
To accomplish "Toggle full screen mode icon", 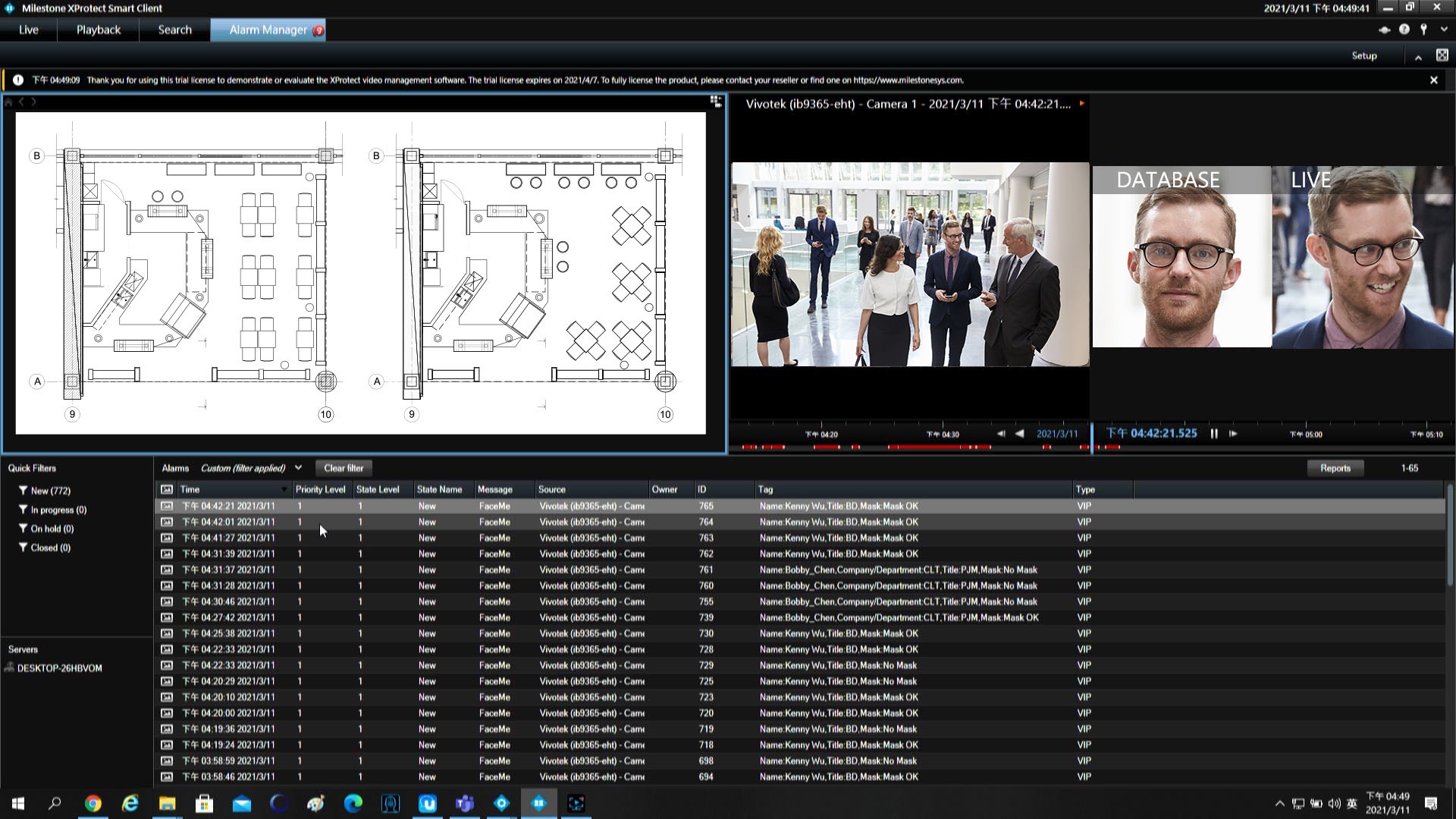I will [x=1442, y=55].
